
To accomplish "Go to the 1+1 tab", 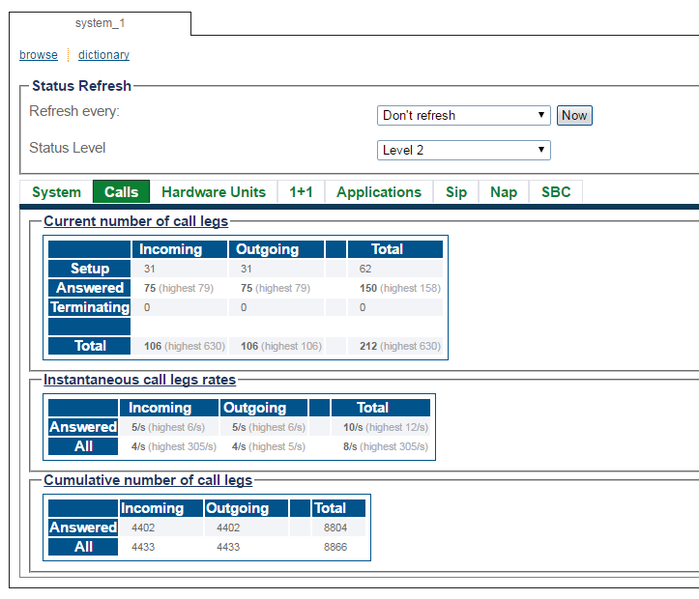I will 301,192.
